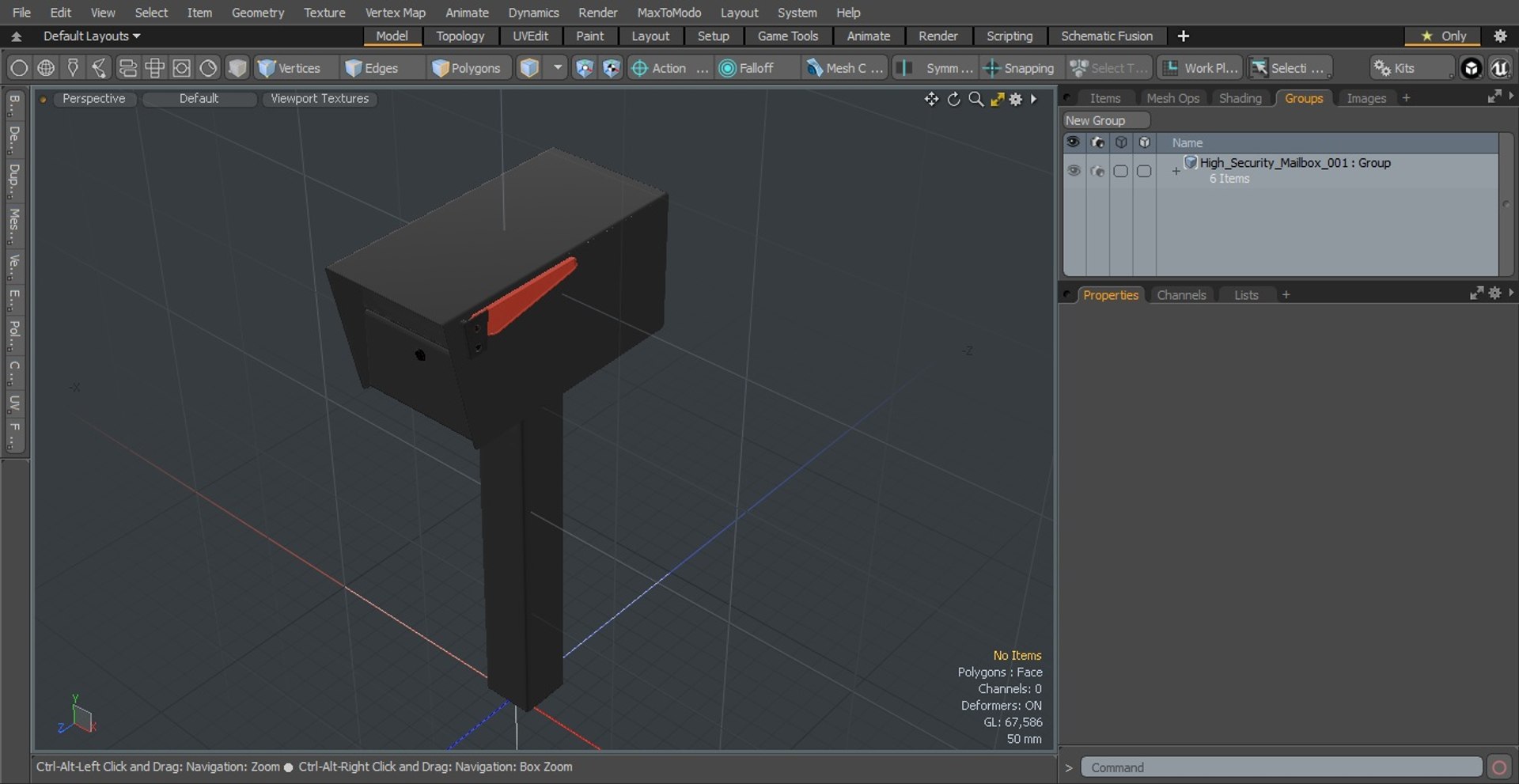This screenshot has width=1519, height=784.
Task: Click New Group button
Action: pyautogui.click(x=1105, y=120)
